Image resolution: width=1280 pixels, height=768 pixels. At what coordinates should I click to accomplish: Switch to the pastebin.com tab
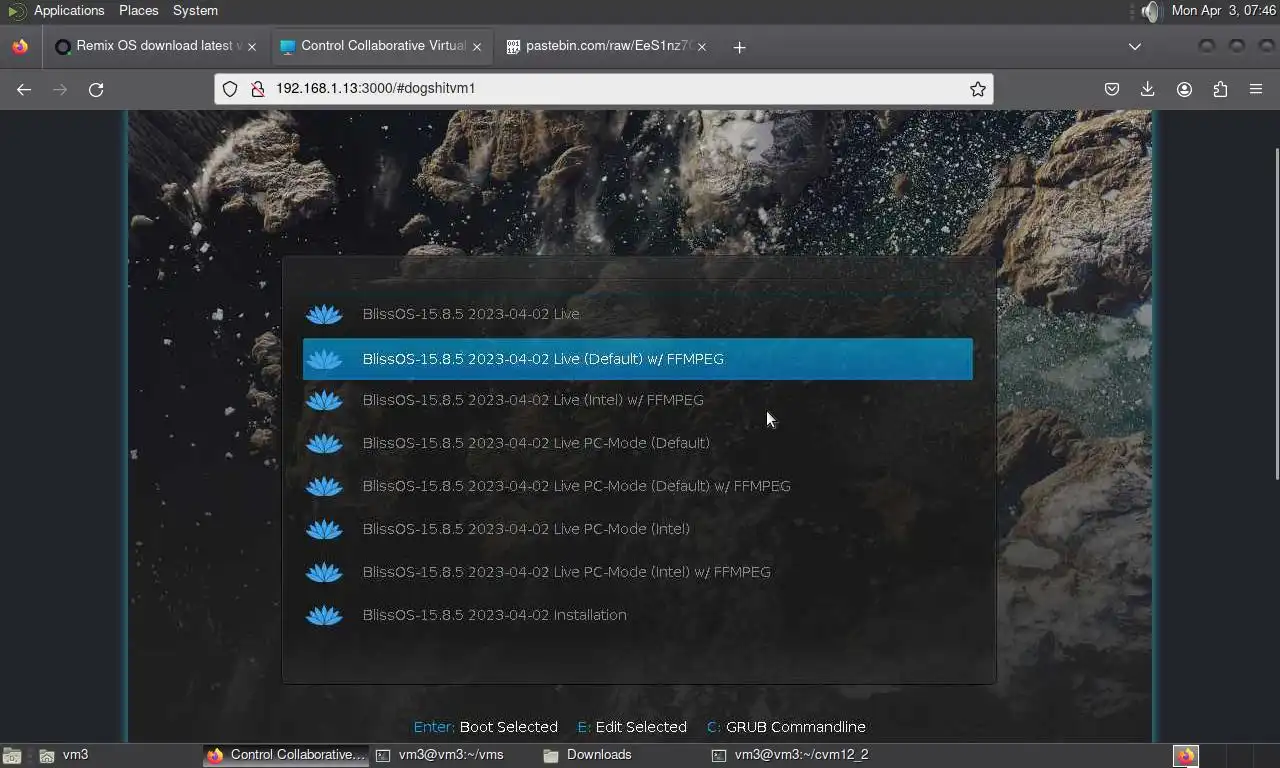tap(607, 47)
